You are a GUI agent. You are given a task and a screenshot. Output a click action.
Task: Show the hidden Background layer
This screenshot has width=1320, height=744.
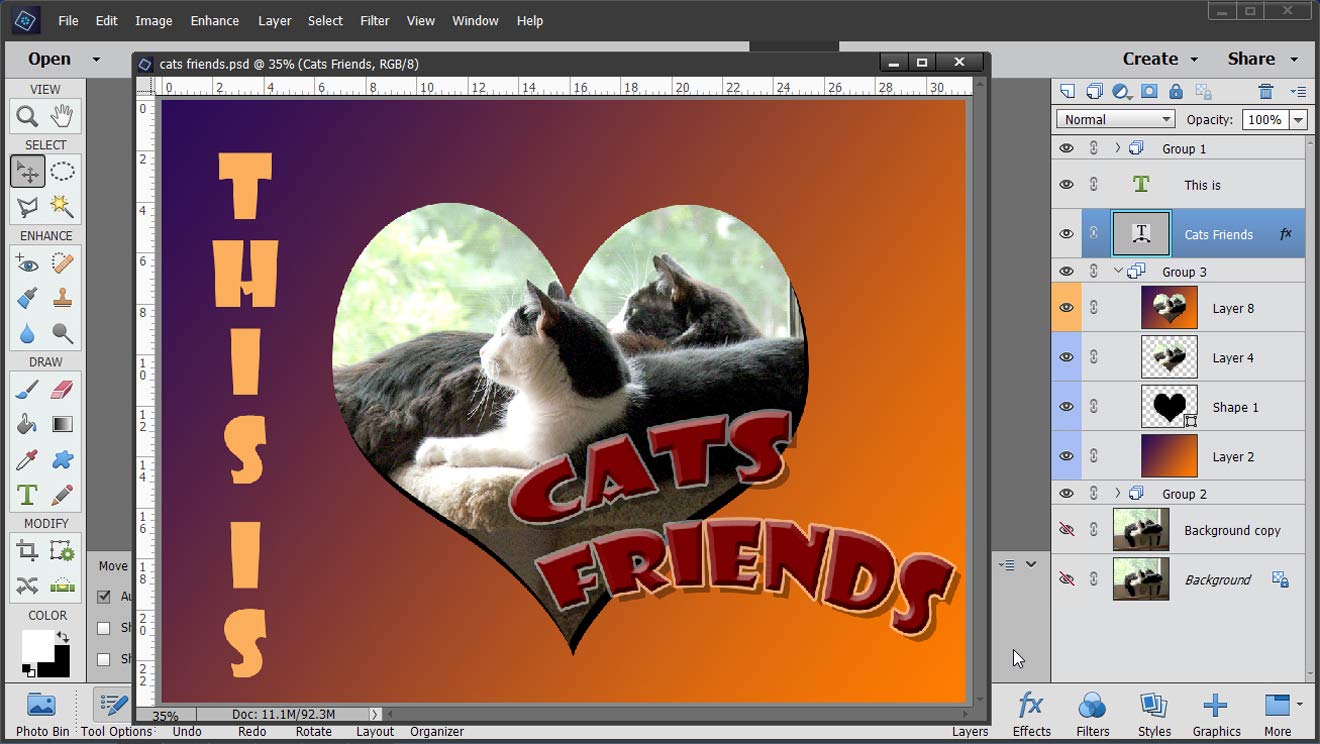coord(1066,579)
